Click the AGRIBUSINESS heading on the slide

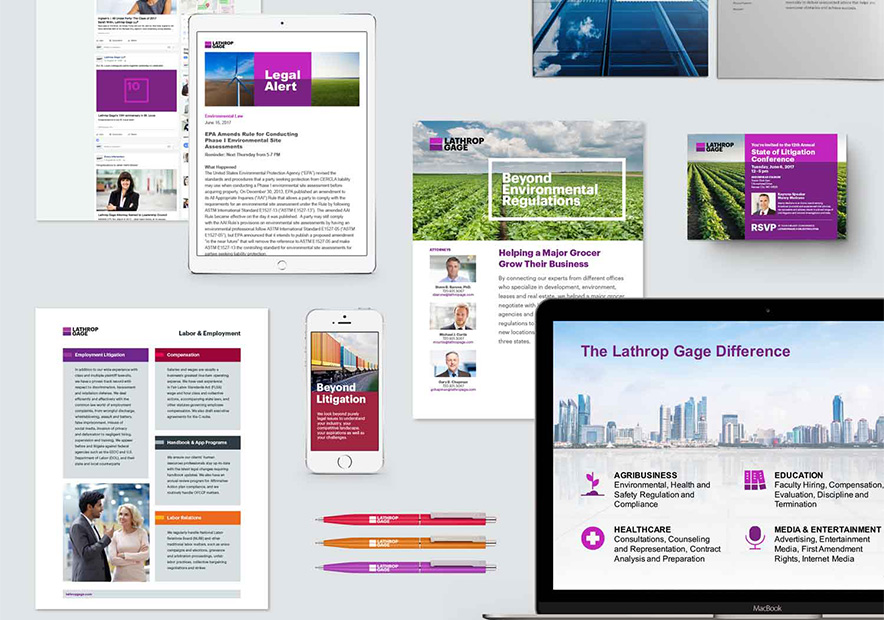(x=646, y=475)
